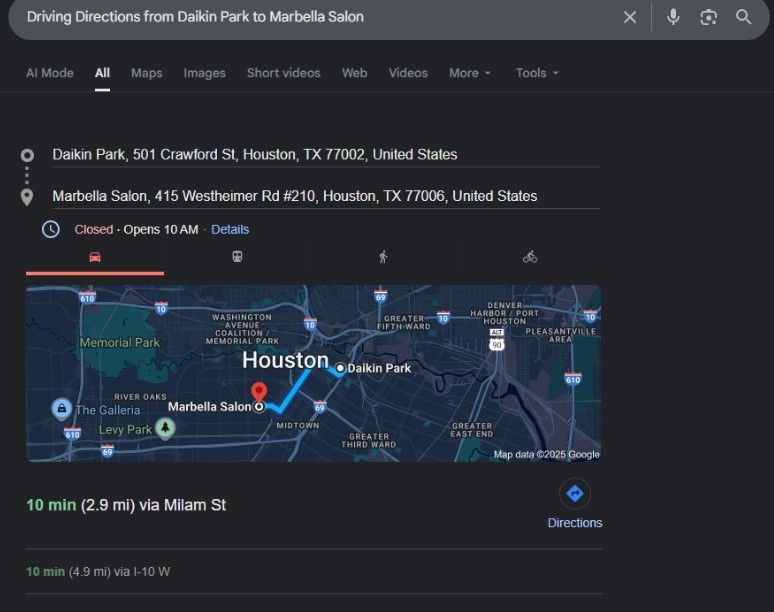Viewport: 774px width, 612px height.
Task: Click the Washington Avenue Coalition map label
Action: (242, 329)
